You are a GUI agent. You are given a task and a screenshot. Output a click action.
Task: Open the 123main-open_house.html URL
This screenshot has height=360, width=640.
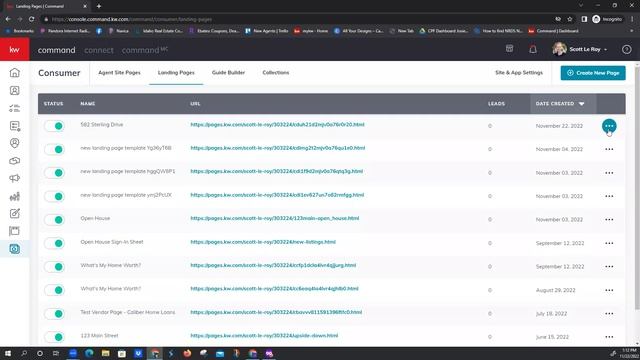[x=275, y=218]
